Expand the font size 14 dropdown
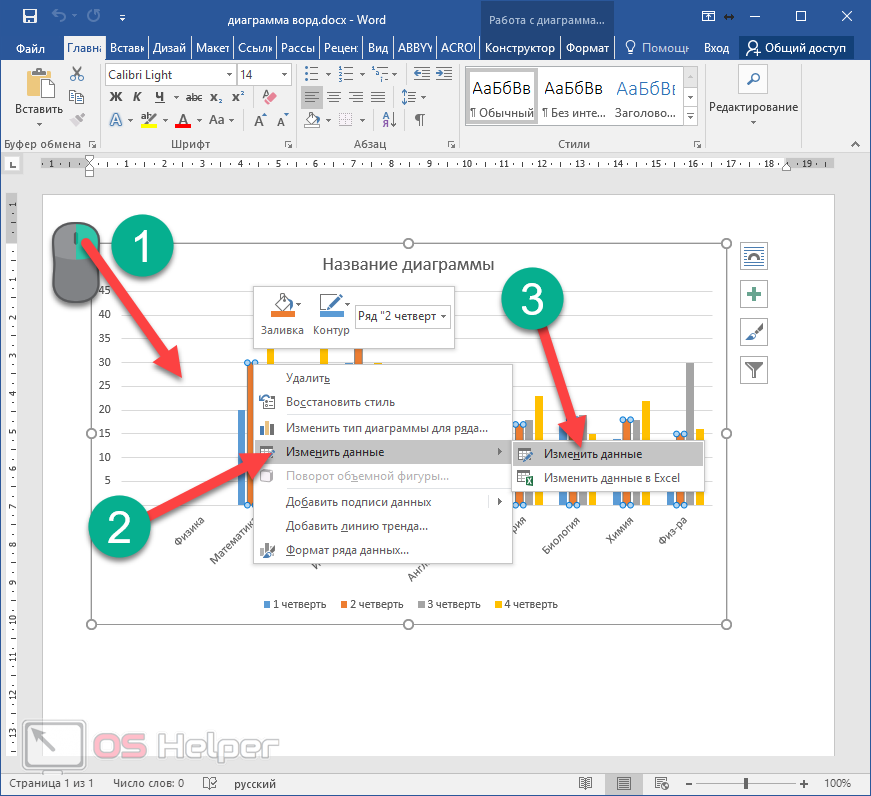Image resolution: width=871 pixels, height=796 pixels. click(285, 75)
